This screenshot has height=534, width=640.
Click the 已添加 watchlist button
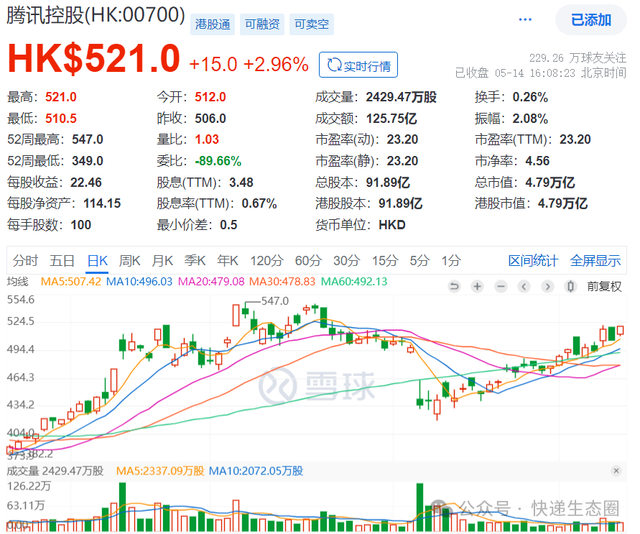tap(591, 20)
